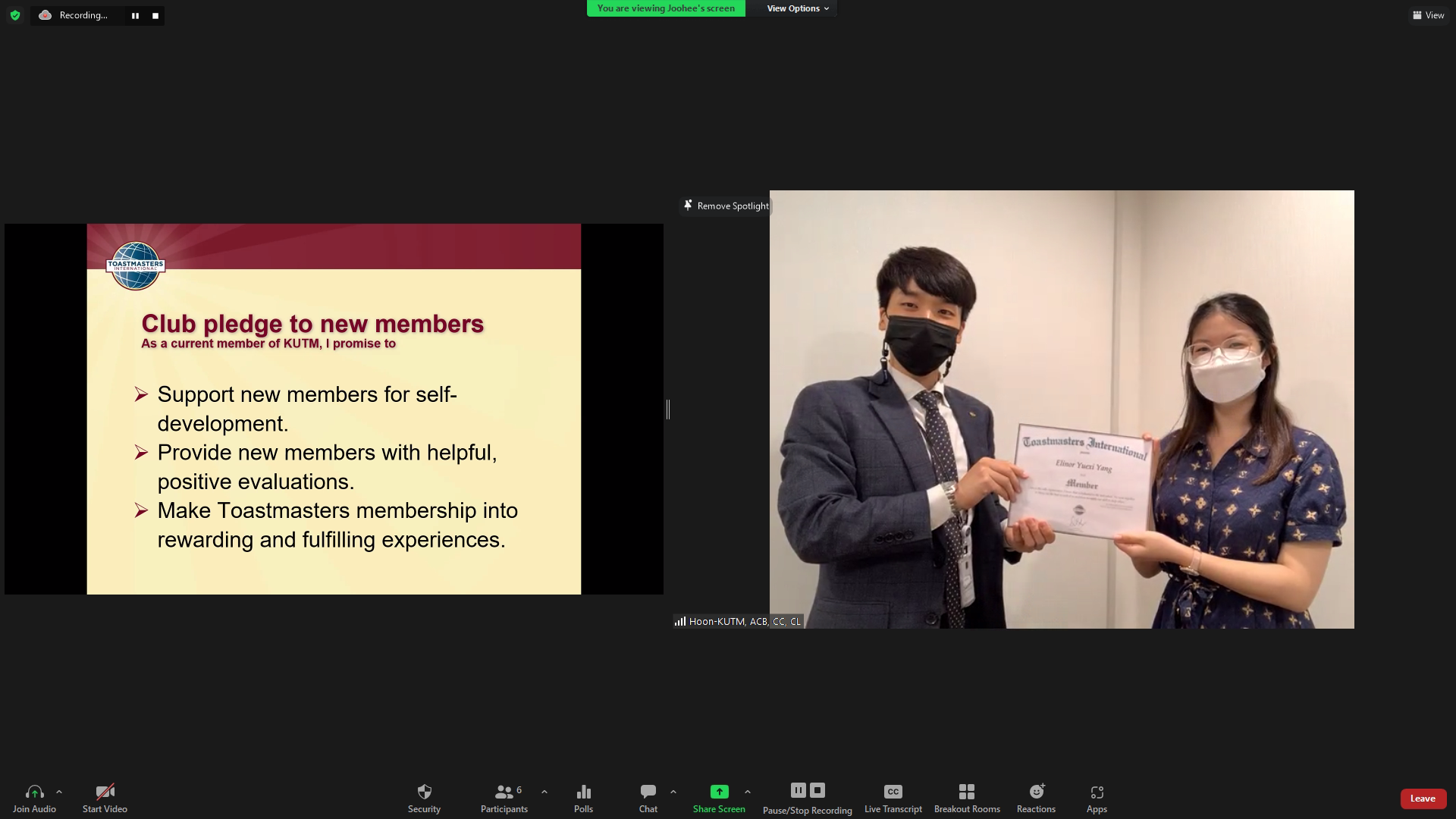
Task: Stop the recording from top bar
Action: tap(155, 15)
